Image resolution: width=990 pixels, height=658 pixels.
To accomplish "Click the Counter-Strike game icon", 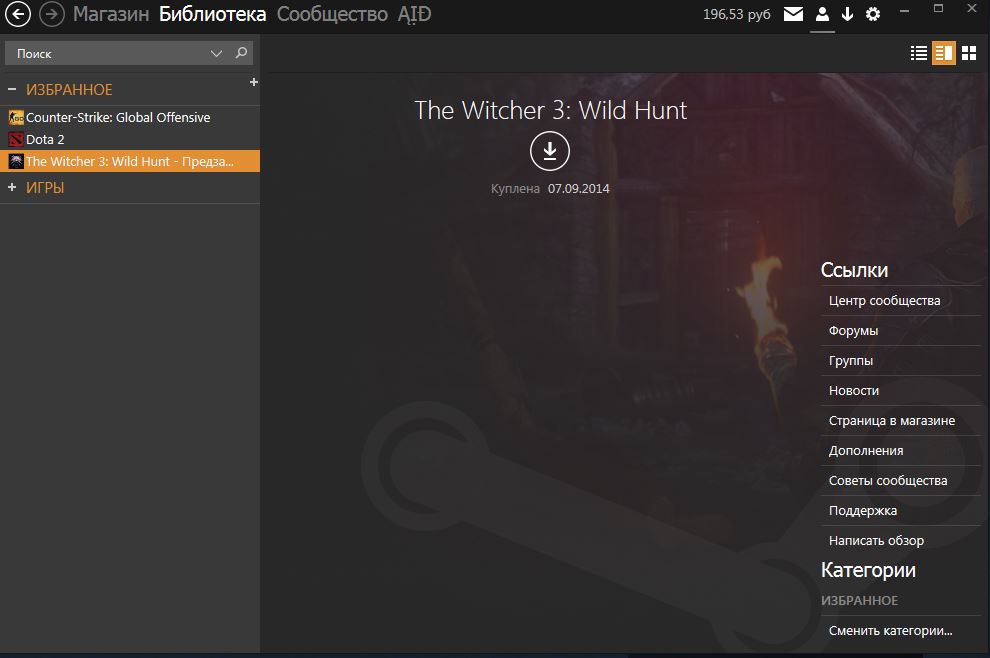I will pyautogui.click(x=16, y=117).
